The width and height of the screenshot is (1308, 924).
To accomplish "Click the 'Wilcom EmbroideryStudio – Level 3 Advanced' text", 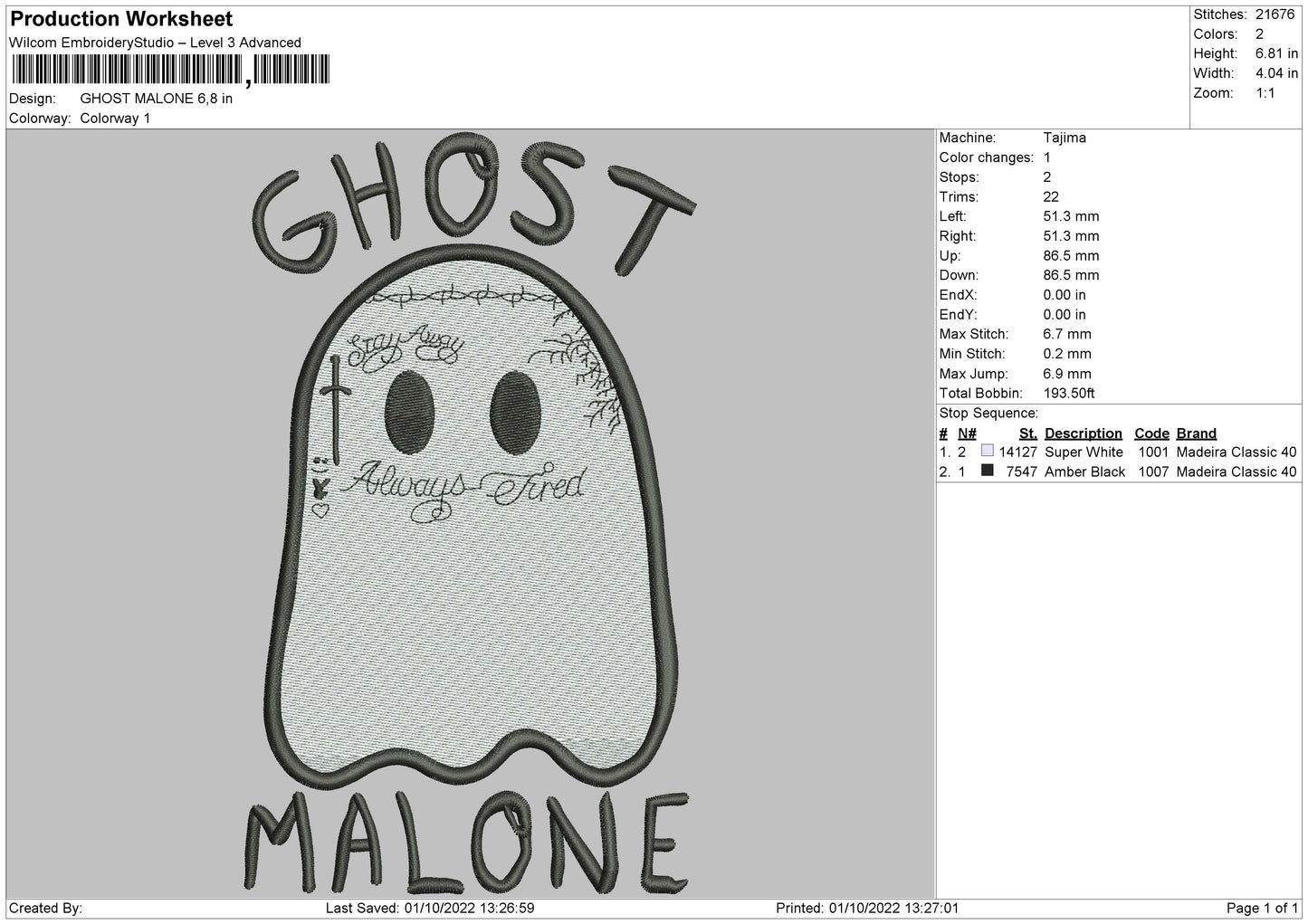I will [155, 43].
